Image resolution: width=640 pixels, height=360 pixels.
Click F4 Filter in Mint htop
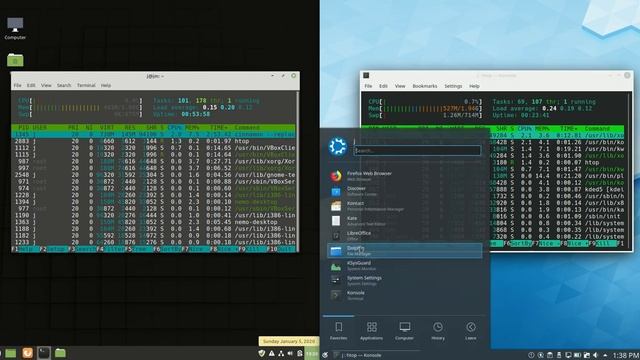110,249
